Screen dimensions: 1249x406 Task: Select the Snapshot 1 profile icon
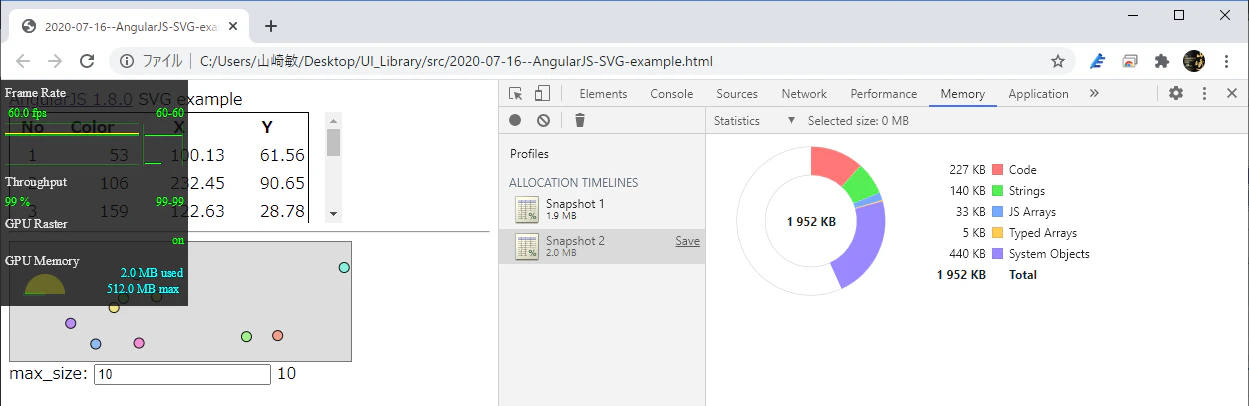click(526, 209)
